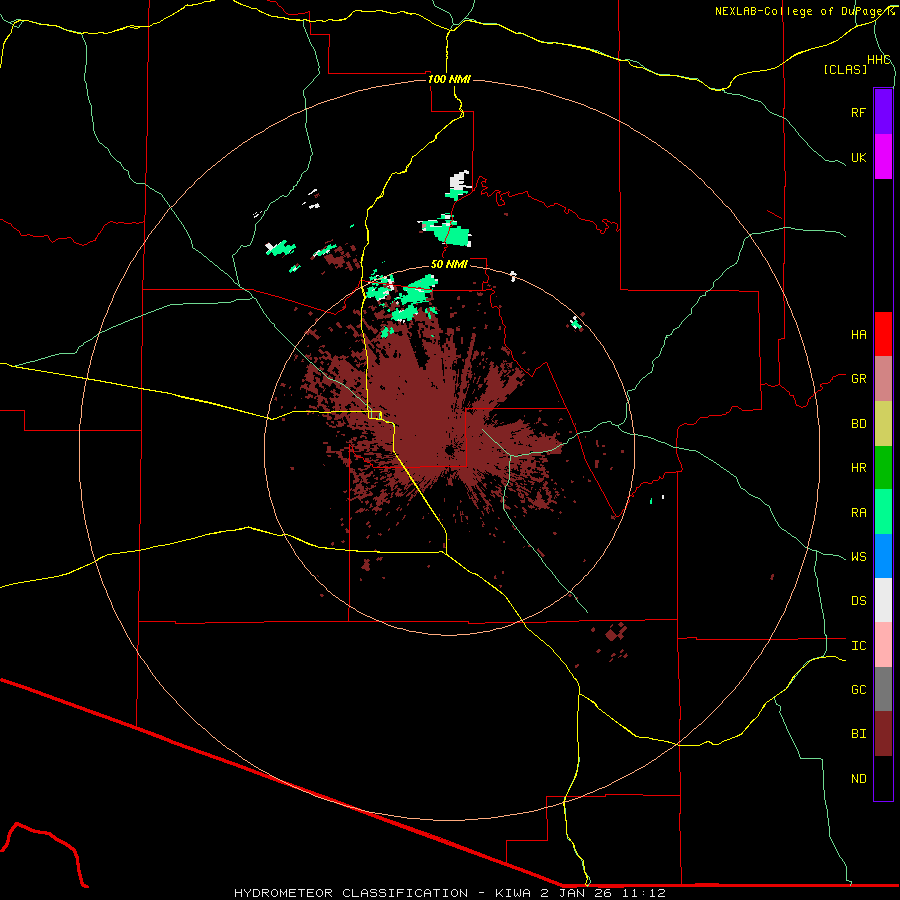Image resolution: width=900 pixels, height=900 pixels.
Task: Click the 50 NMI range ring label
Action: coord(449,264)
